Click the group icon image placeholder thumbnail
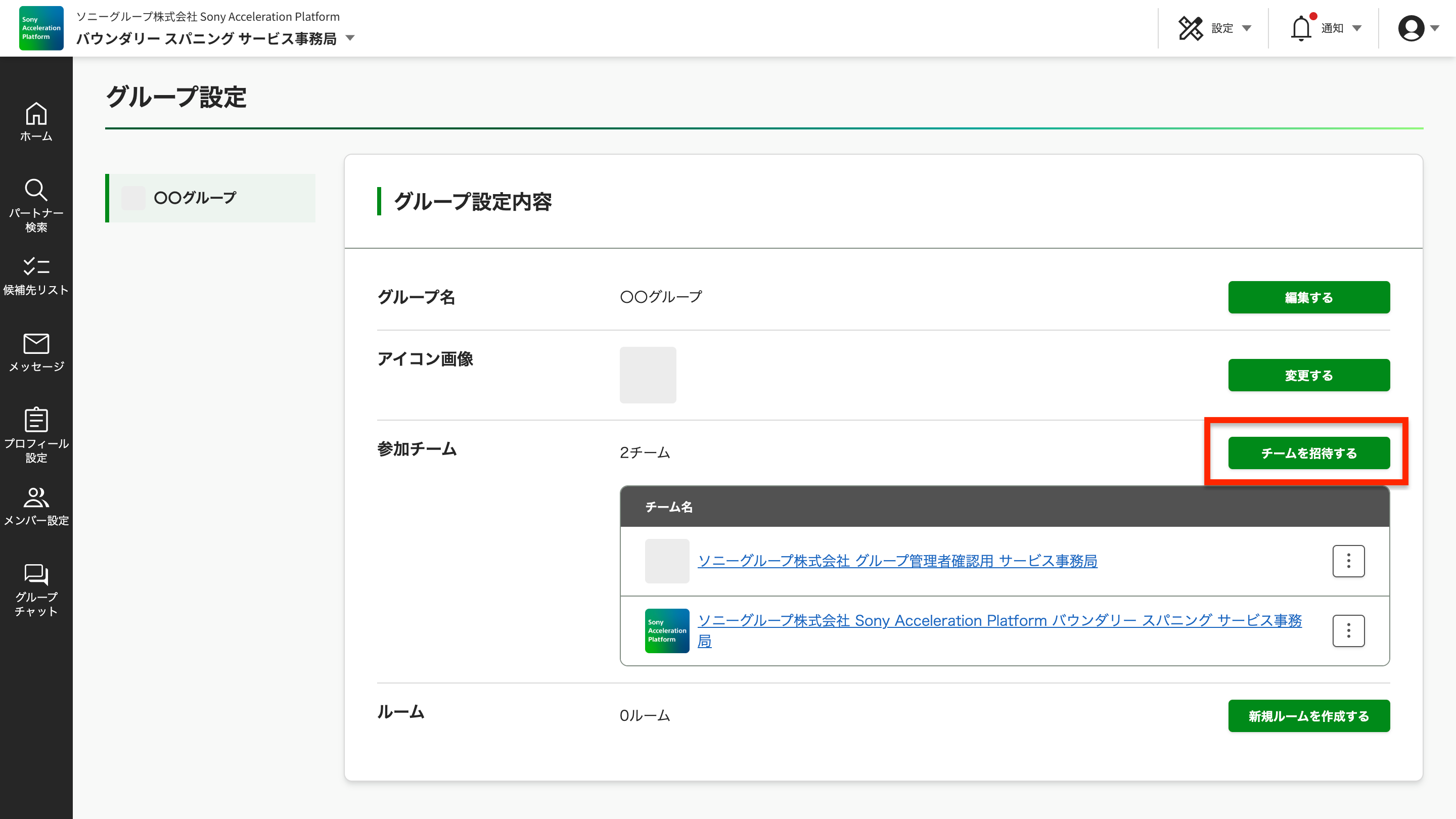The height and width of the screenshot is (819, 1456). pos(648,375)
